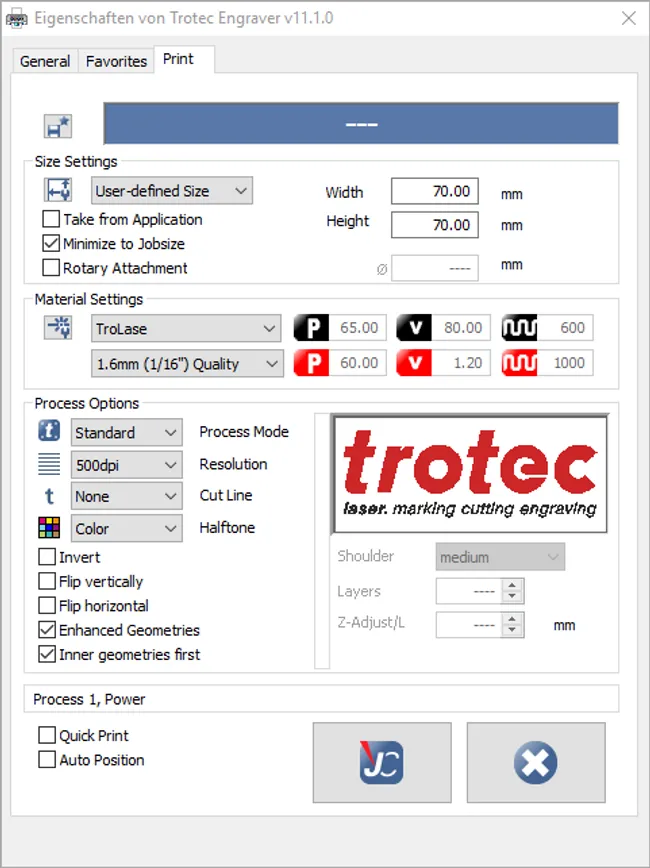Click the cut frequency value 1000
The image size is (650, 868).
click(x=565, y=363)
